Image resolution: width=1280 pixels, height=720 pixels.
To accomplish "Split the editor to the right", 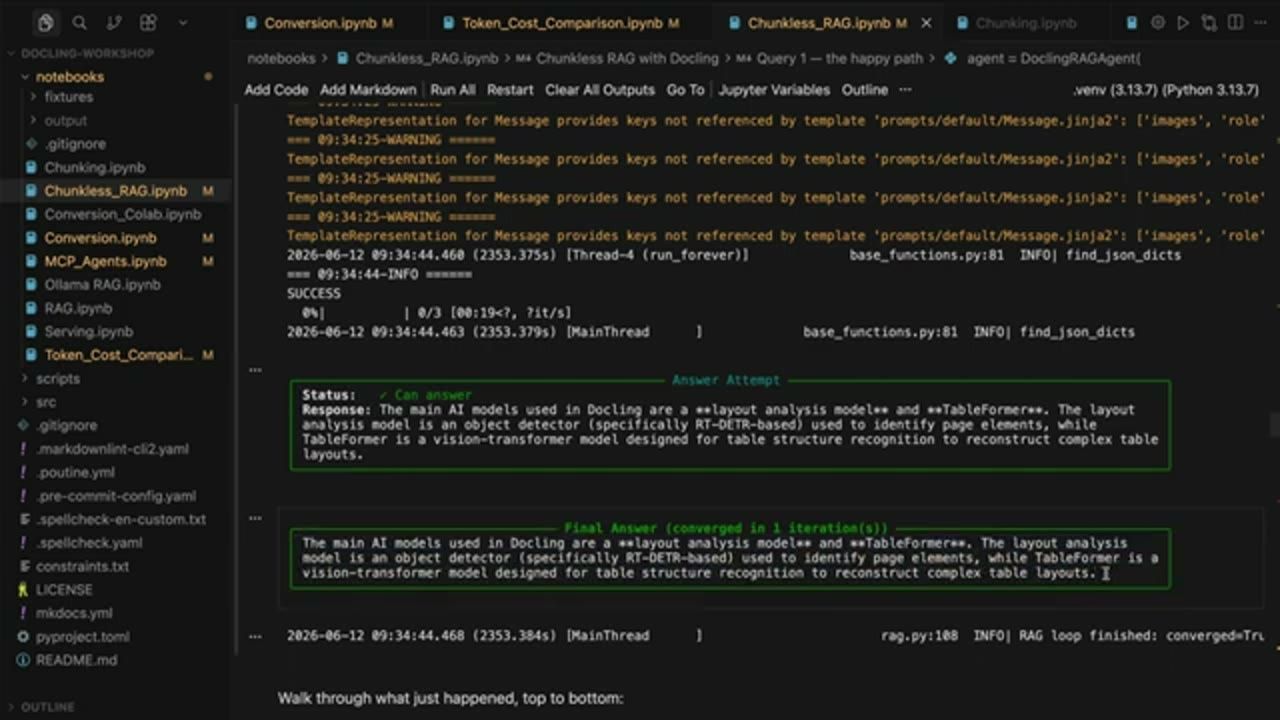I will (x=1235, y=22).
